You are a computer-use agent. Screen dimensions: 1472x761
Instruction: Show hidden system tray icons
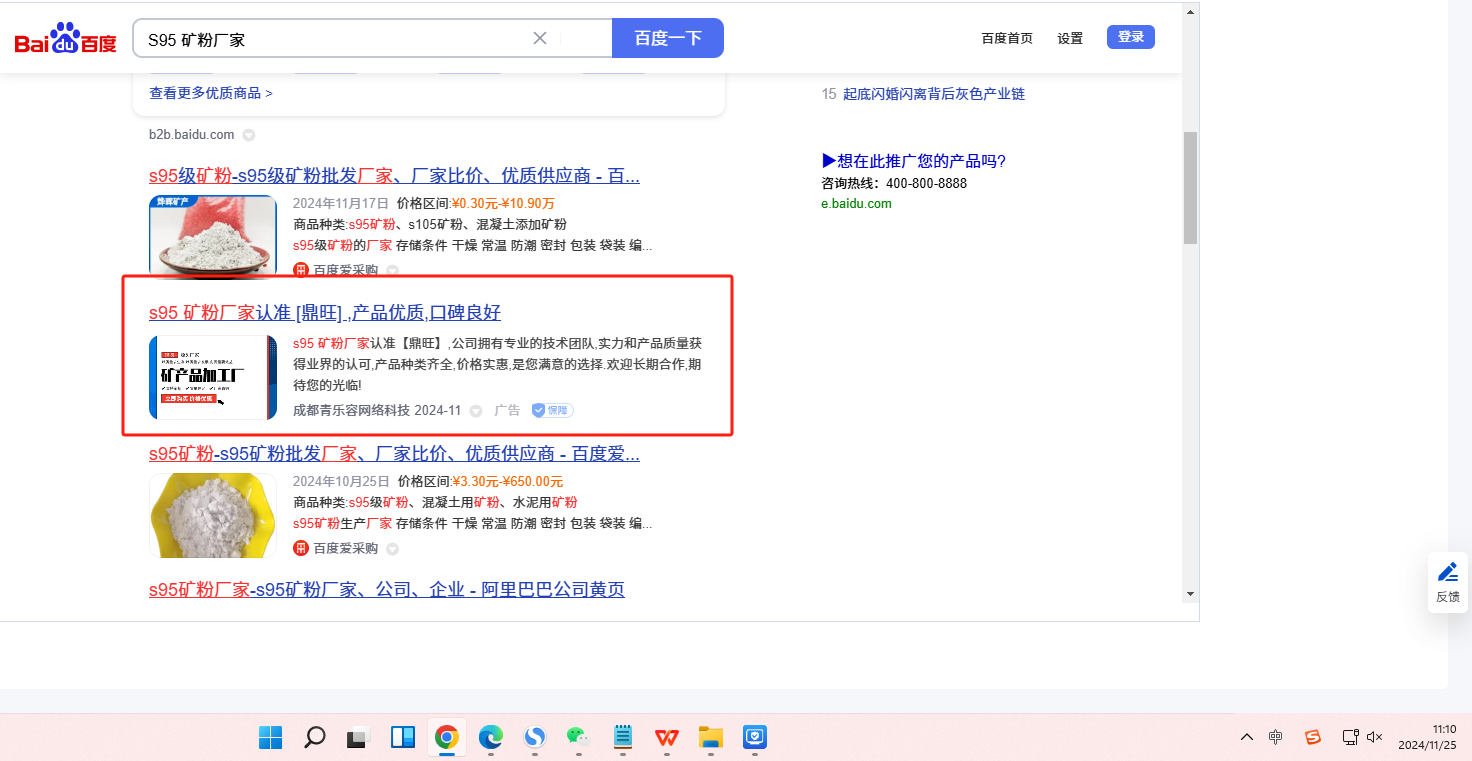(x=1246, y=737)
